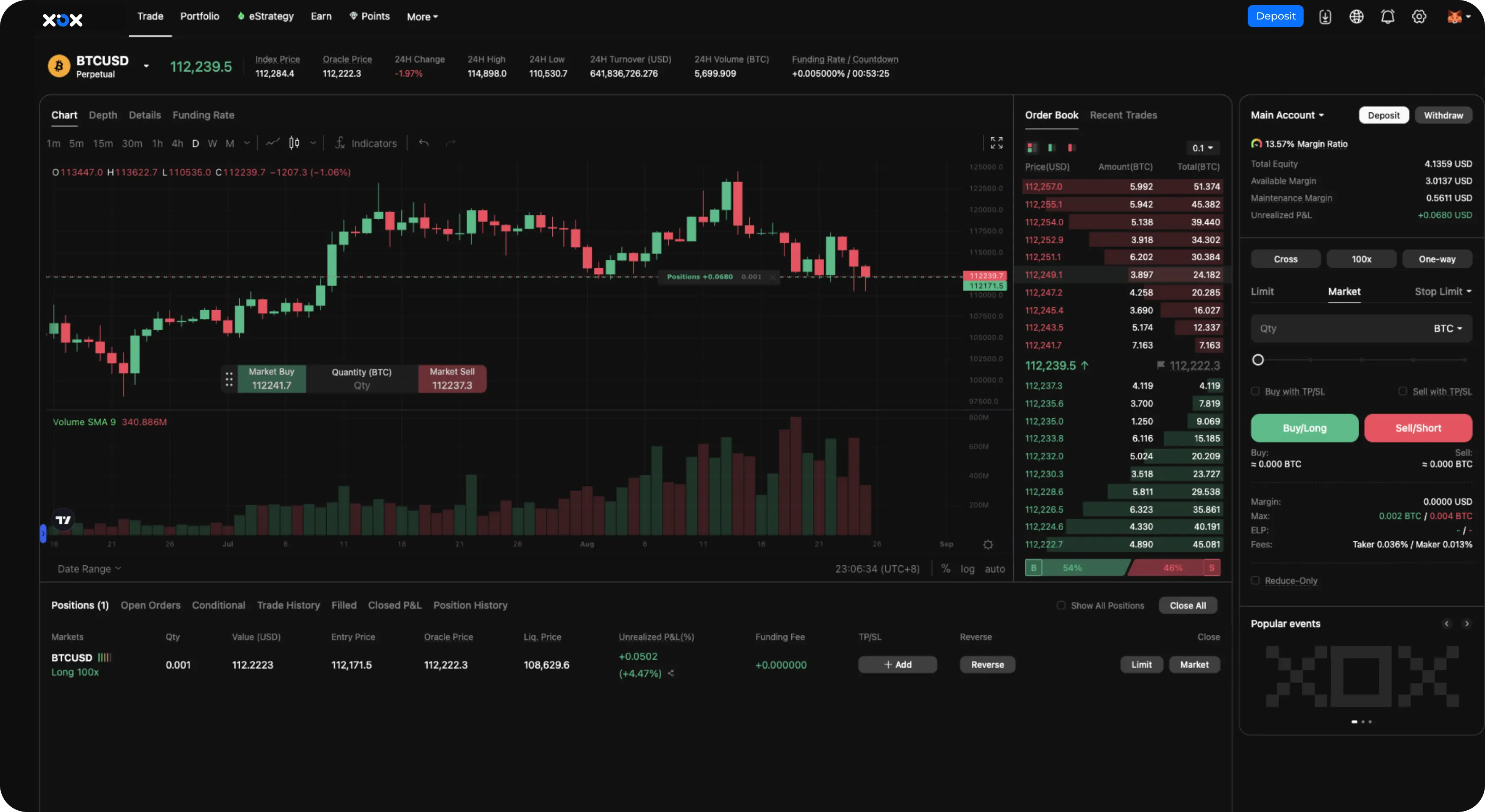
Task: Click the undo arrow on chart toolbar
Action: [x=424, y=143]
